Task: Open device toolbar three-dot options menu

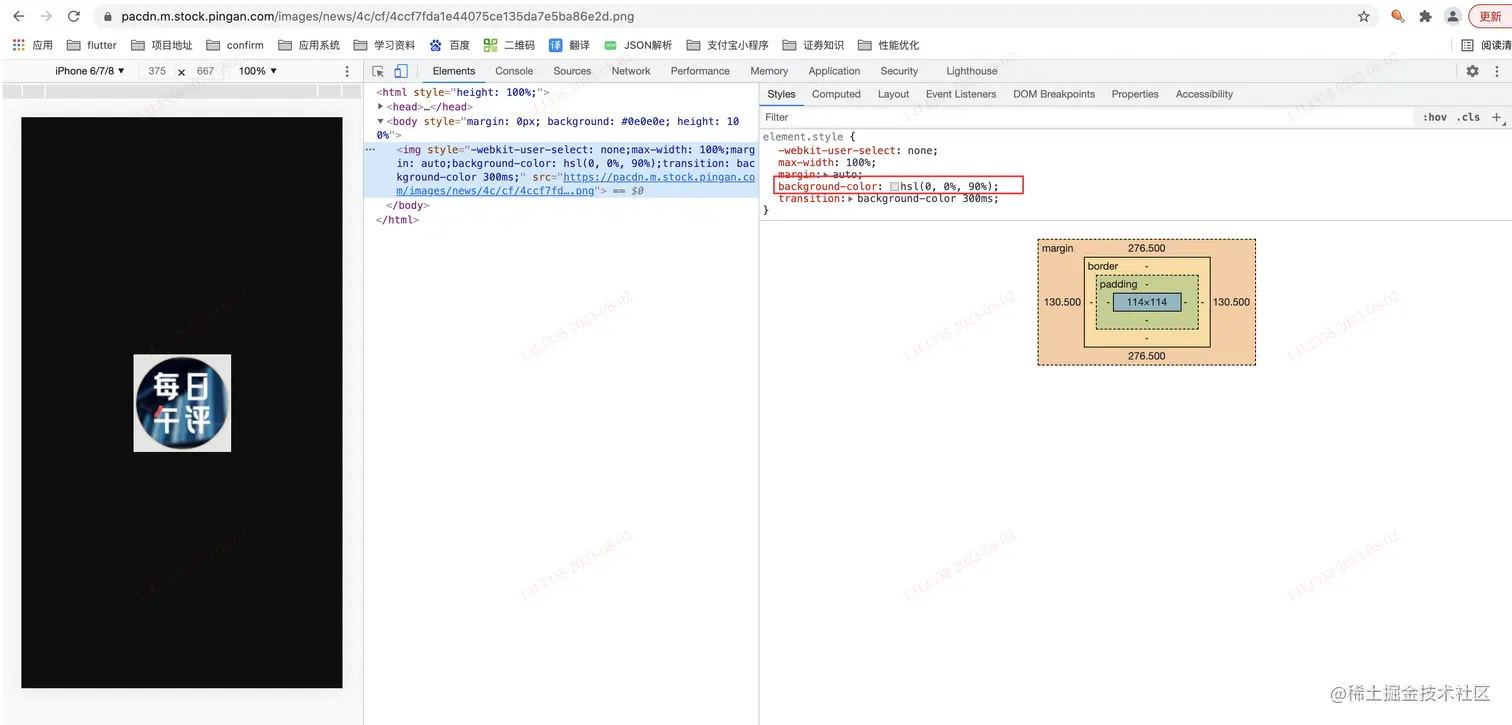Action: [347, 71]
